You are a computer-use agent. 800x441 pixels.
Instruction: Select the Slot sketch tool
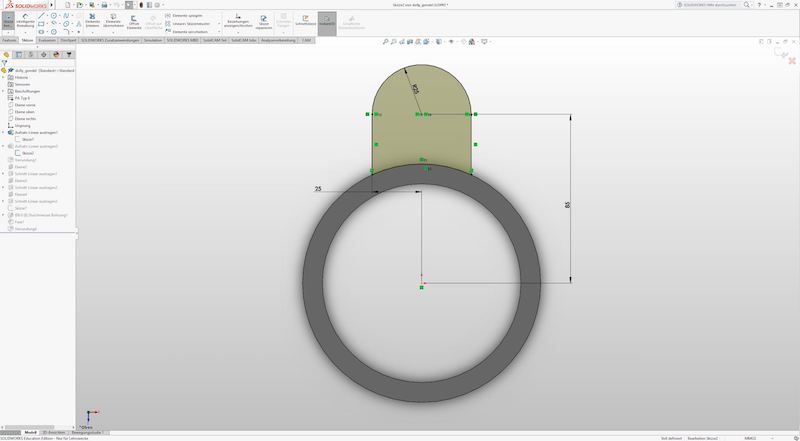(x=41, y=32)
